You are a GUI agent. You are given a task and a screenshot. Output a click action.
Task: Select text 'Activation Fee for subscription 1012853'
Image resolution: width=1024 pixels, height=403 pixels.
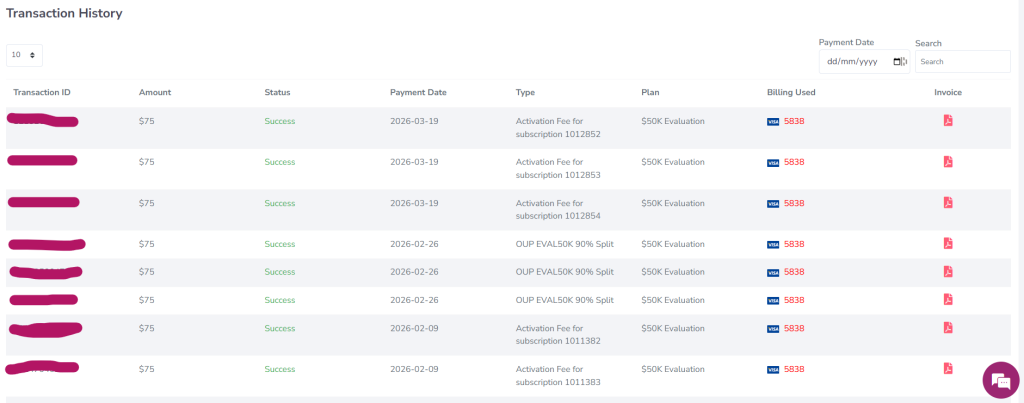click(x=558, y=169)
